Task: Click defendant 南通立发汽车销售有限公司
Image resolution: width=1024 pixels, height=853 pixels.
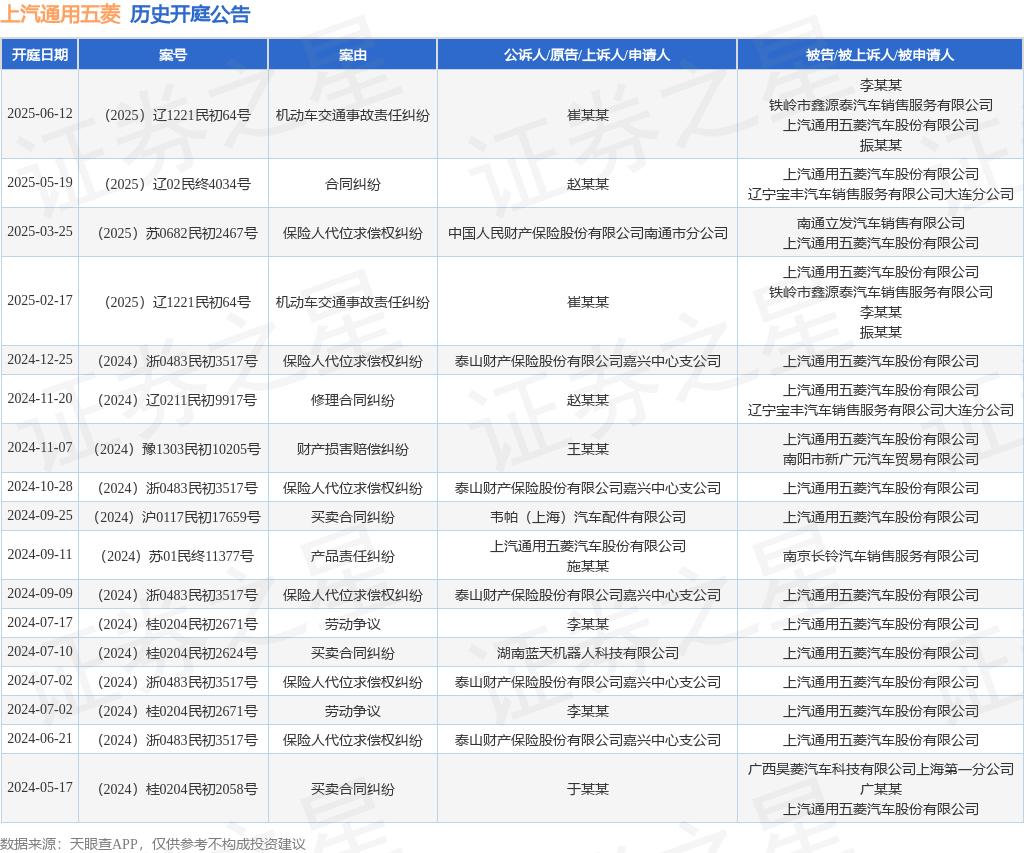Action: (881, 223)
